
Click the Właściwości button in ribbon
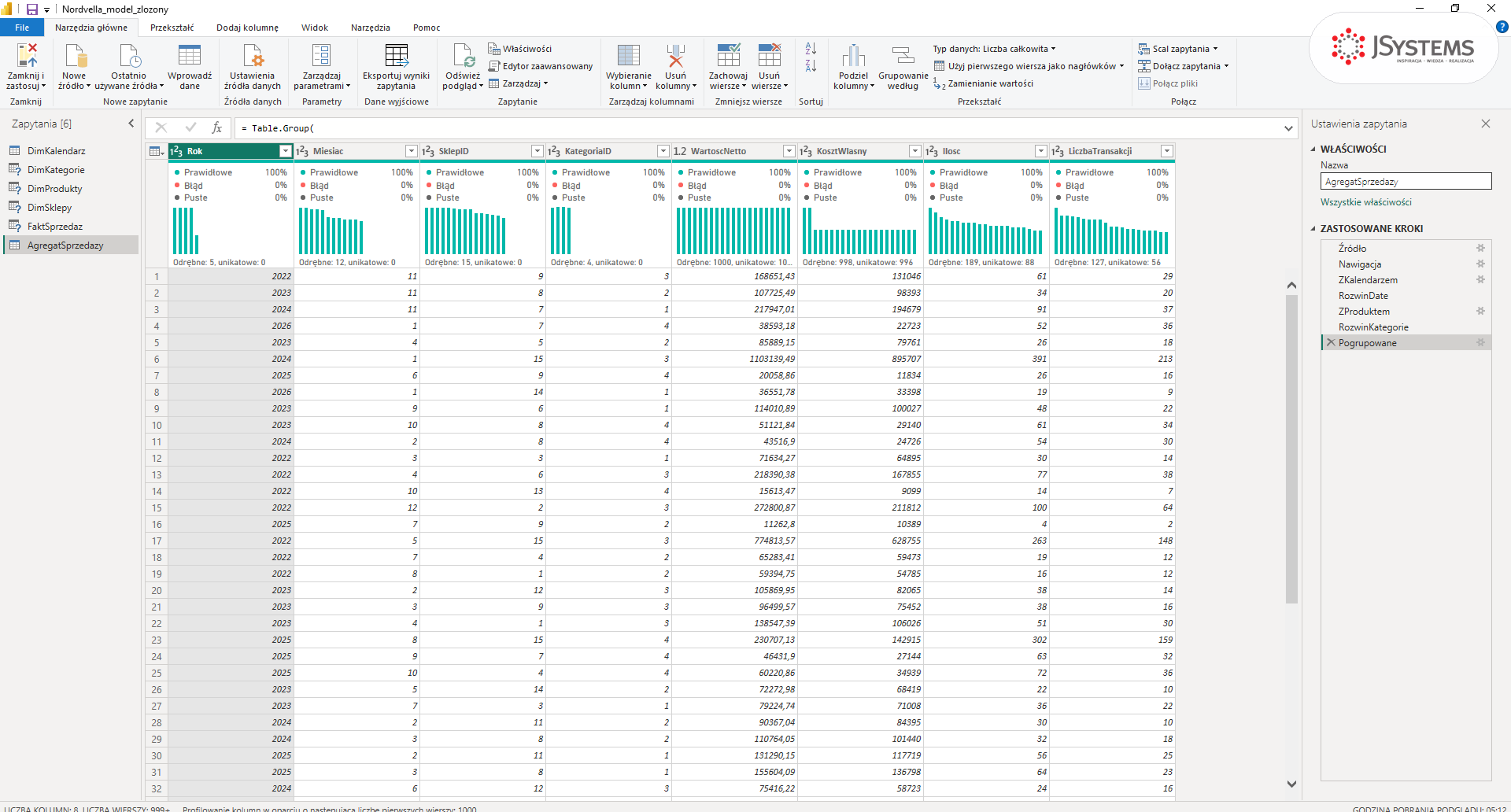coord(519,49)
